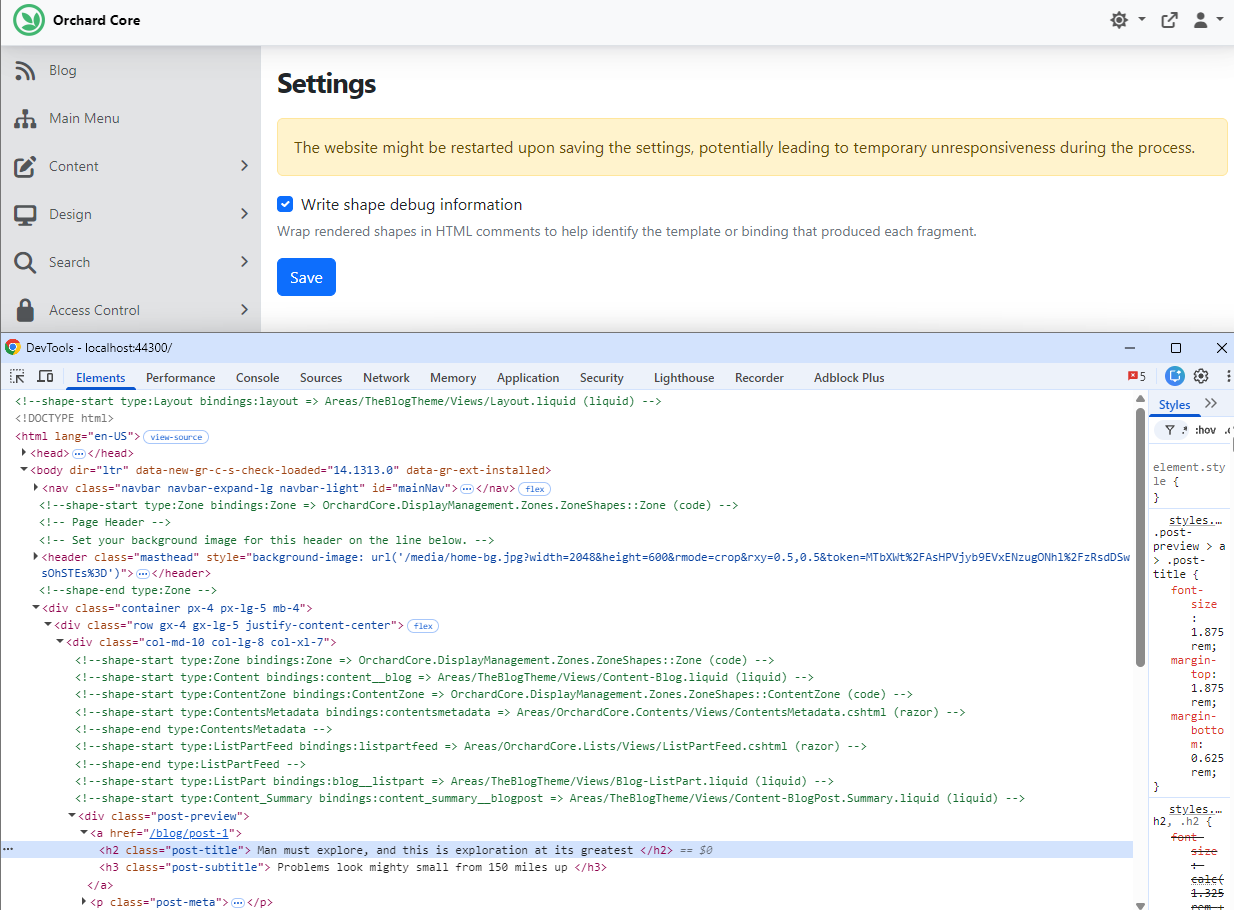Uncheck Write shape debug information checkbox
1234x910 pixels.
pyautogui.click(x=285, y=204)
